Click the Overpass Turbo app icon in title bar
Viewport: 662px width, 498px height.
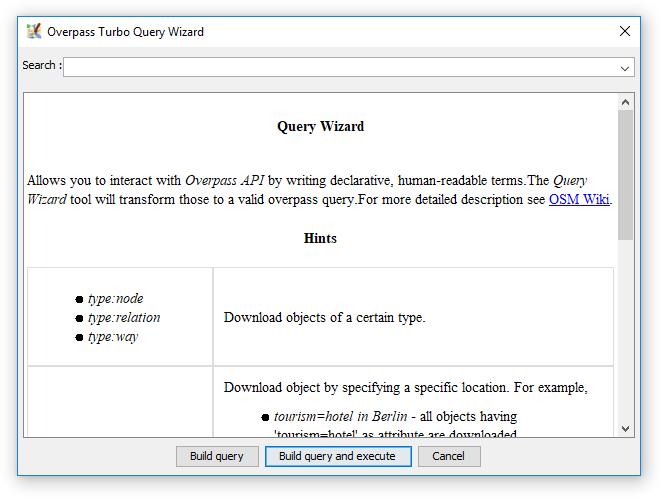(x=34, y=31)
